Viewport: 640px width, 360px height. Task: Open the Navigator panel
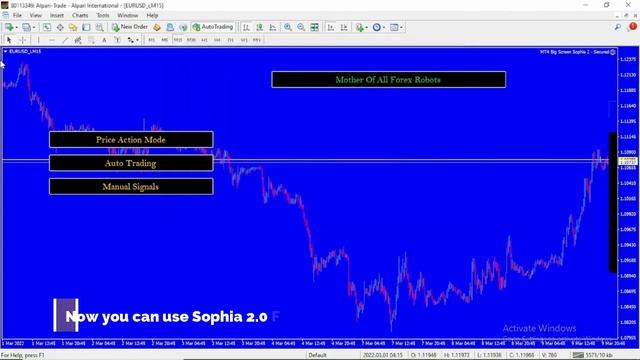point(73,27)
